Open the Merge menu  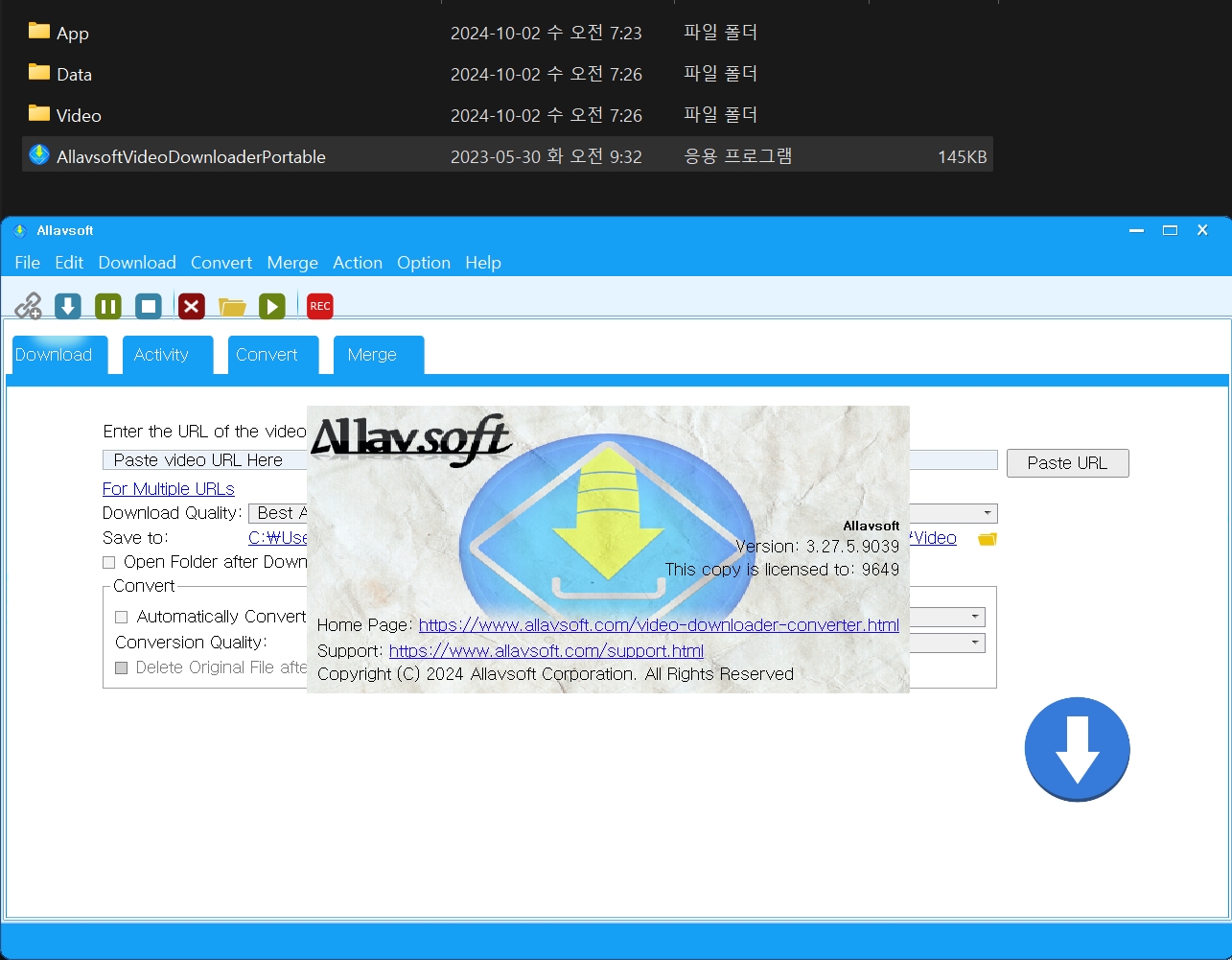click(x=292, y=263)
